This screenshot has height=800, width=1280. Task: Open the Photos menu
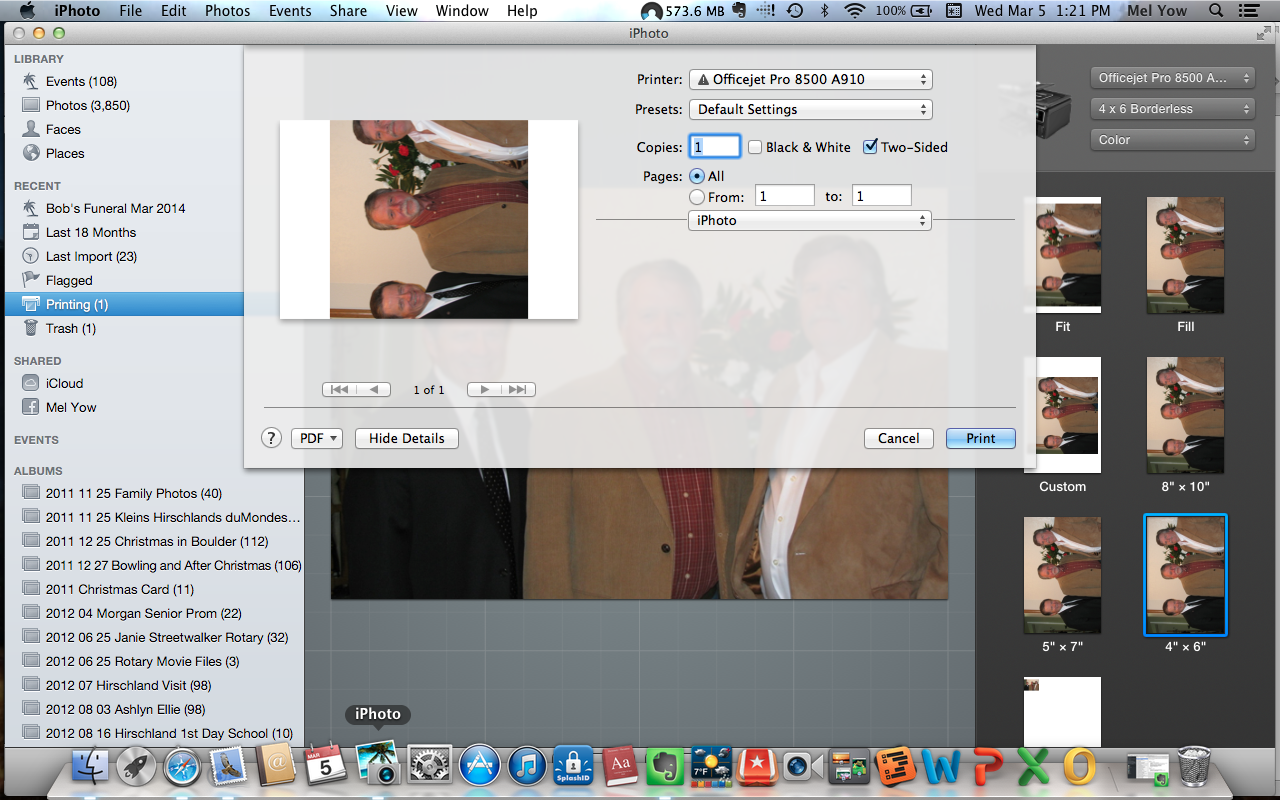(228, 11)
